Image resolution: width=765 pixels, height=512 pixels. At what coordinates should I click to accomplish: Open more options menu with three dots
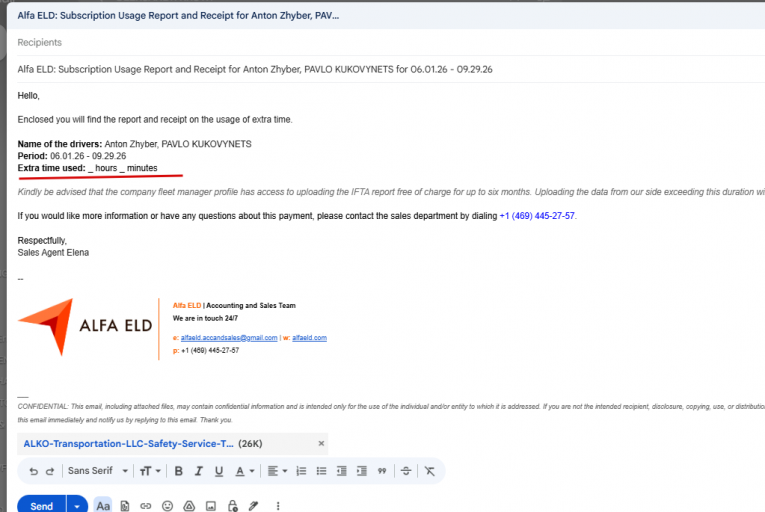278,506
